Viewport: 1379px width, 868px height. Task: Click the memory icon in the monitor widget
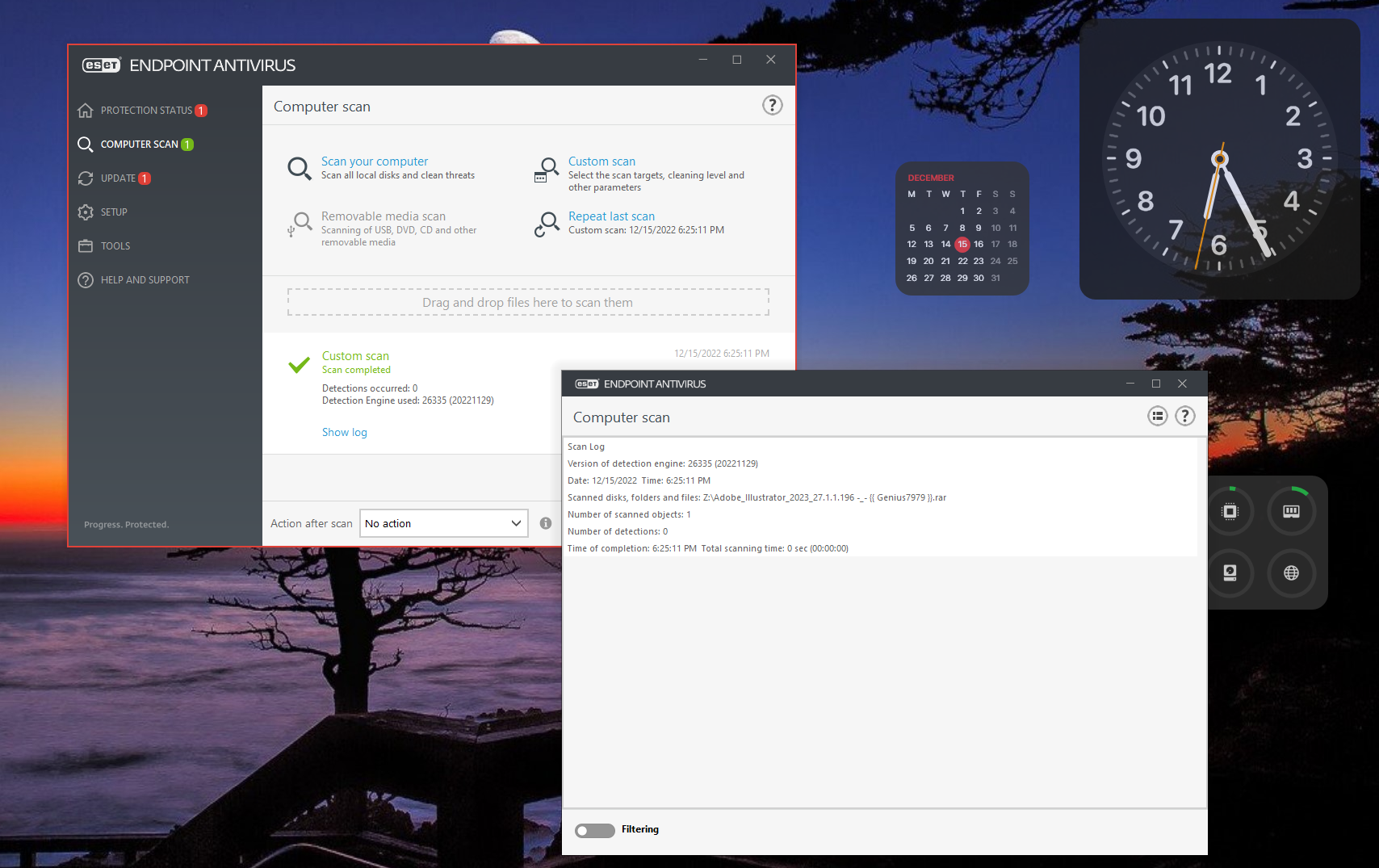[x=1292, y=511]
